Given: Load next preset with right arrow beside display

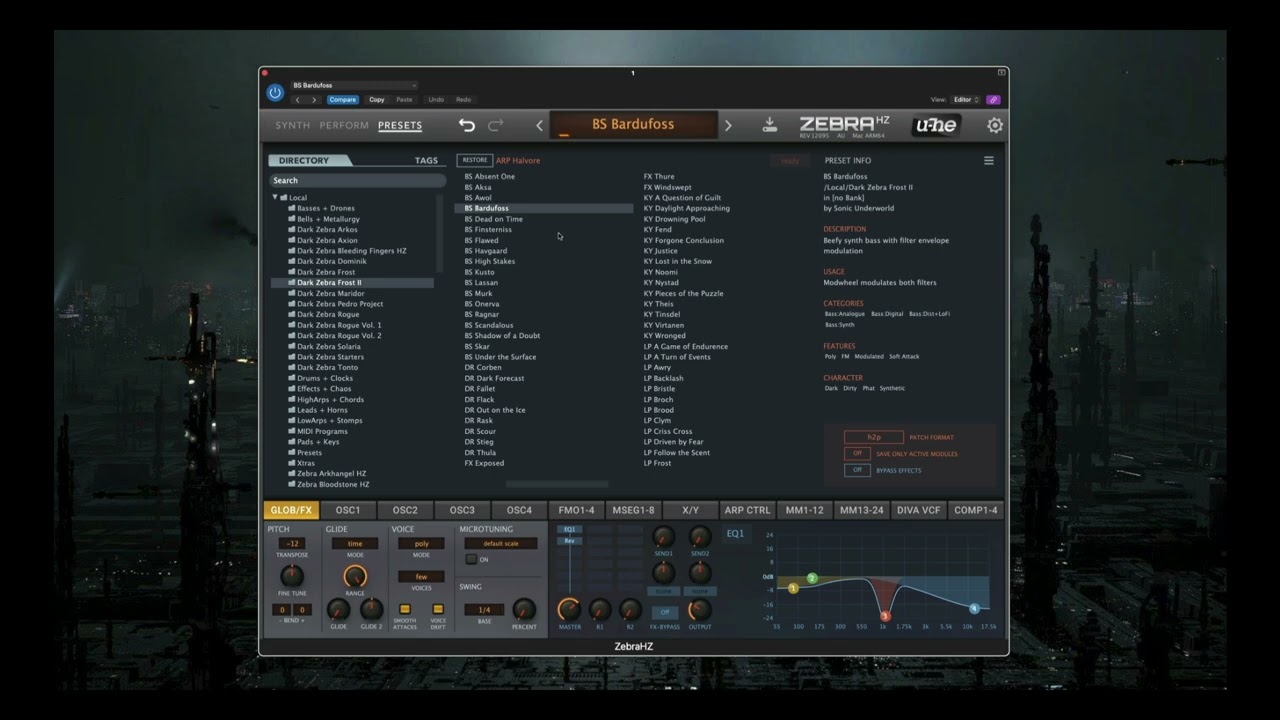Looking at the screenshot, I should click(x=728, y=125).
